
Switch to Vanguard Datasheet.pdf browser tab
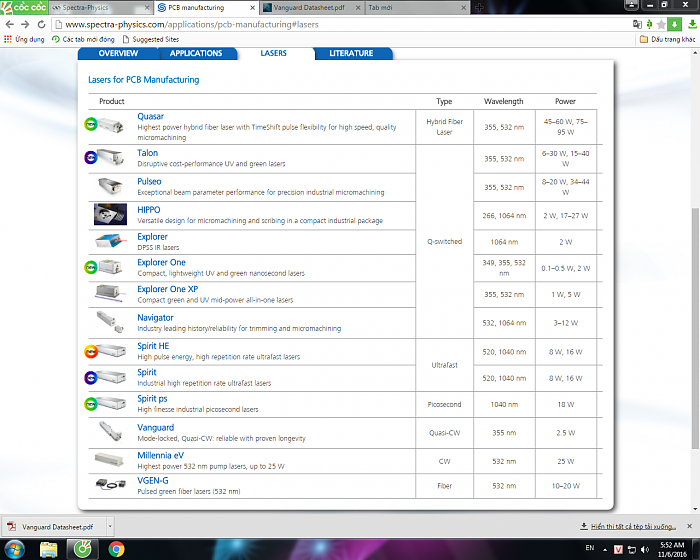(312, 8)
